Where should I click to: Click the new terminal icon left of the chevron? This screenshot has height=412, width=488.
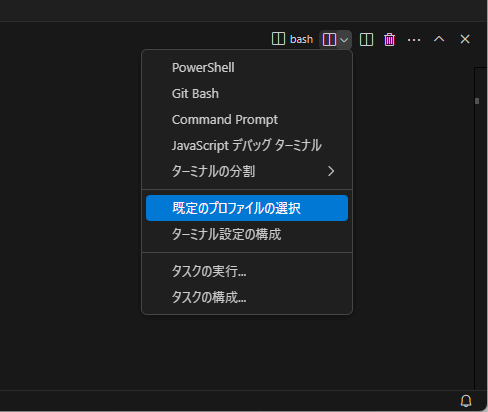tap(329, 40)
